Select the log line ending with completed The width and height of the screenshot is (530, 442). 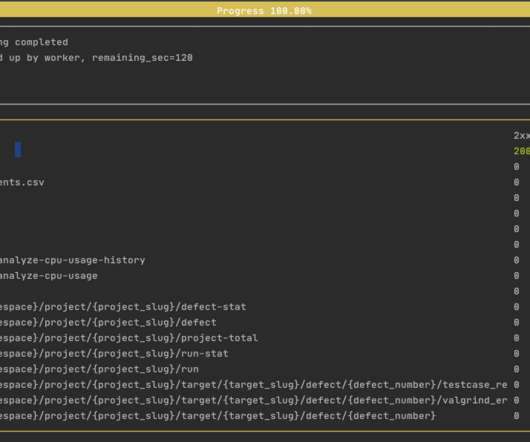click(34, 42)
